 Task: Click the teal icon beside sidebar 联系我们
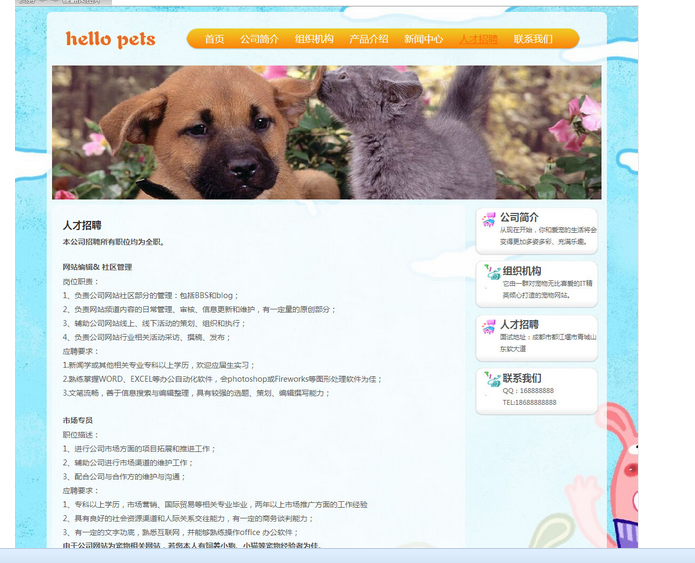491,380
